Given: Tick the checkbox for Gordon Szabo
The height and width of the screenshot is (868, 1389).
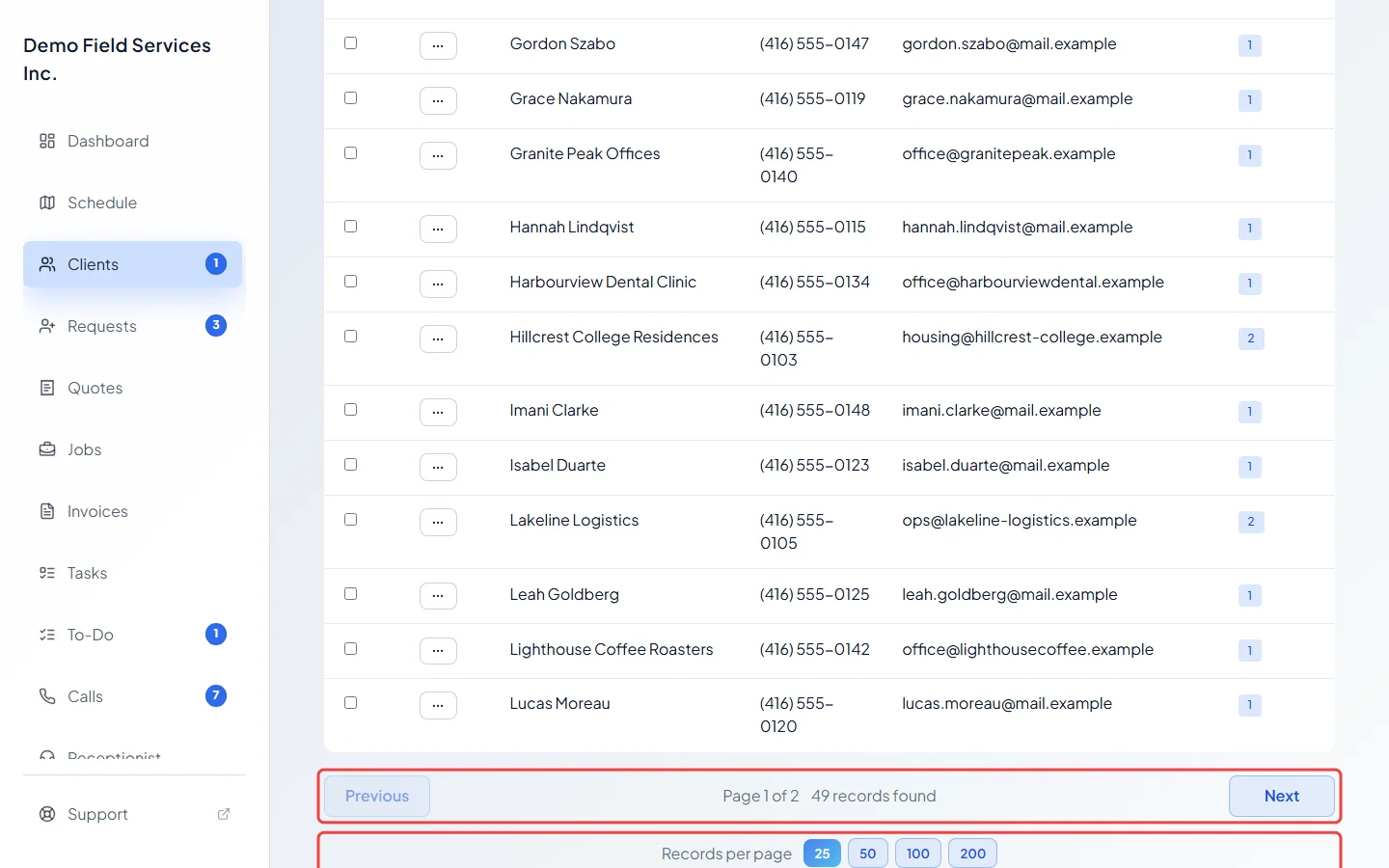Looking at the screenshot, I should tap(351, 43).
